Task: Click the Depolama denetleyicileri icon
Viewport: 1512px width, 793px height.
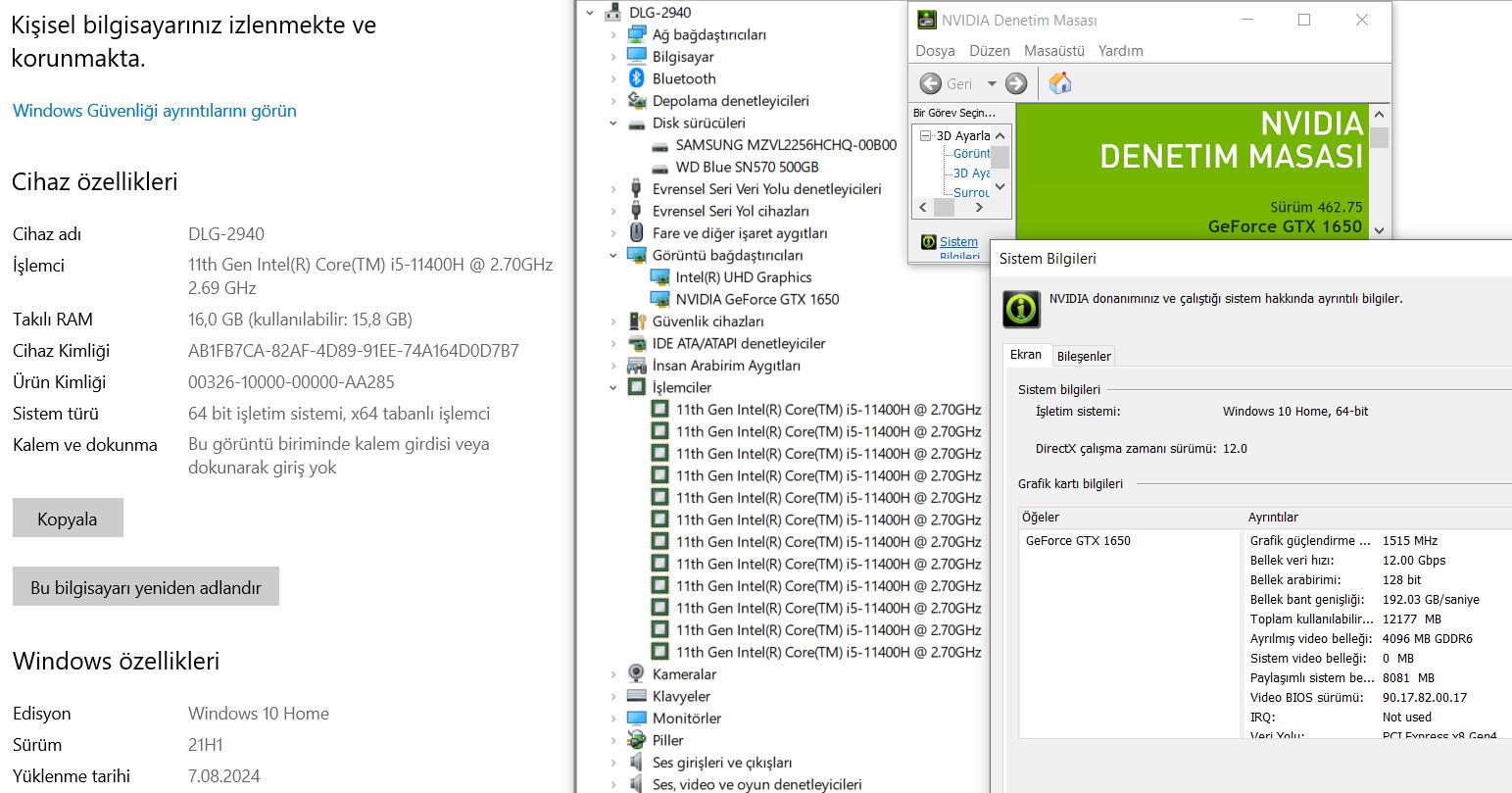Action: point(636,101)
